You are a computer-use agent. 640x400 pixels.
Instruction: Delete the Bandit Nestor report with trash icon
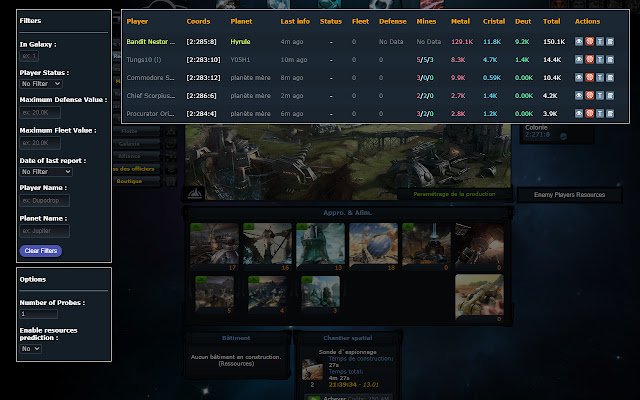[610, 41]
